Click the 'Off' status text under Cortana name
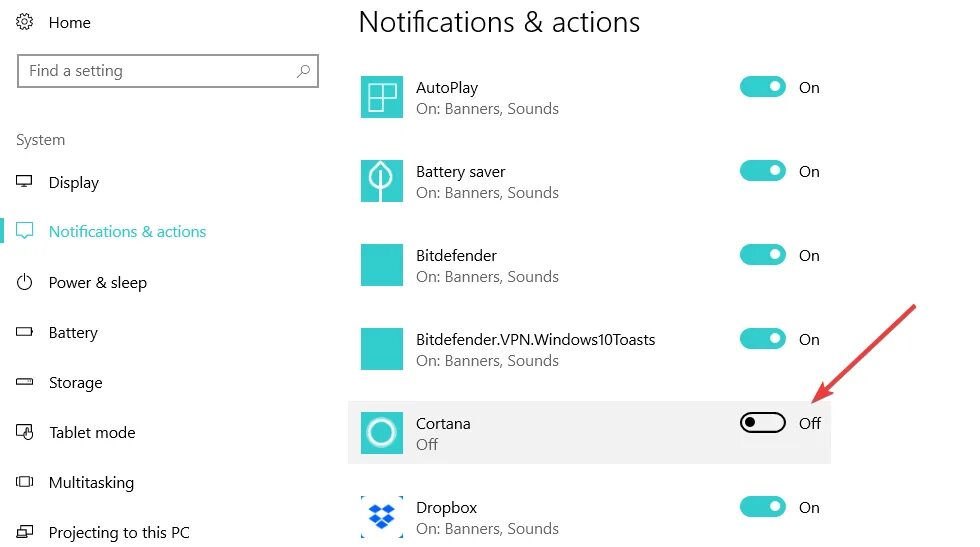 pos(427,444)
